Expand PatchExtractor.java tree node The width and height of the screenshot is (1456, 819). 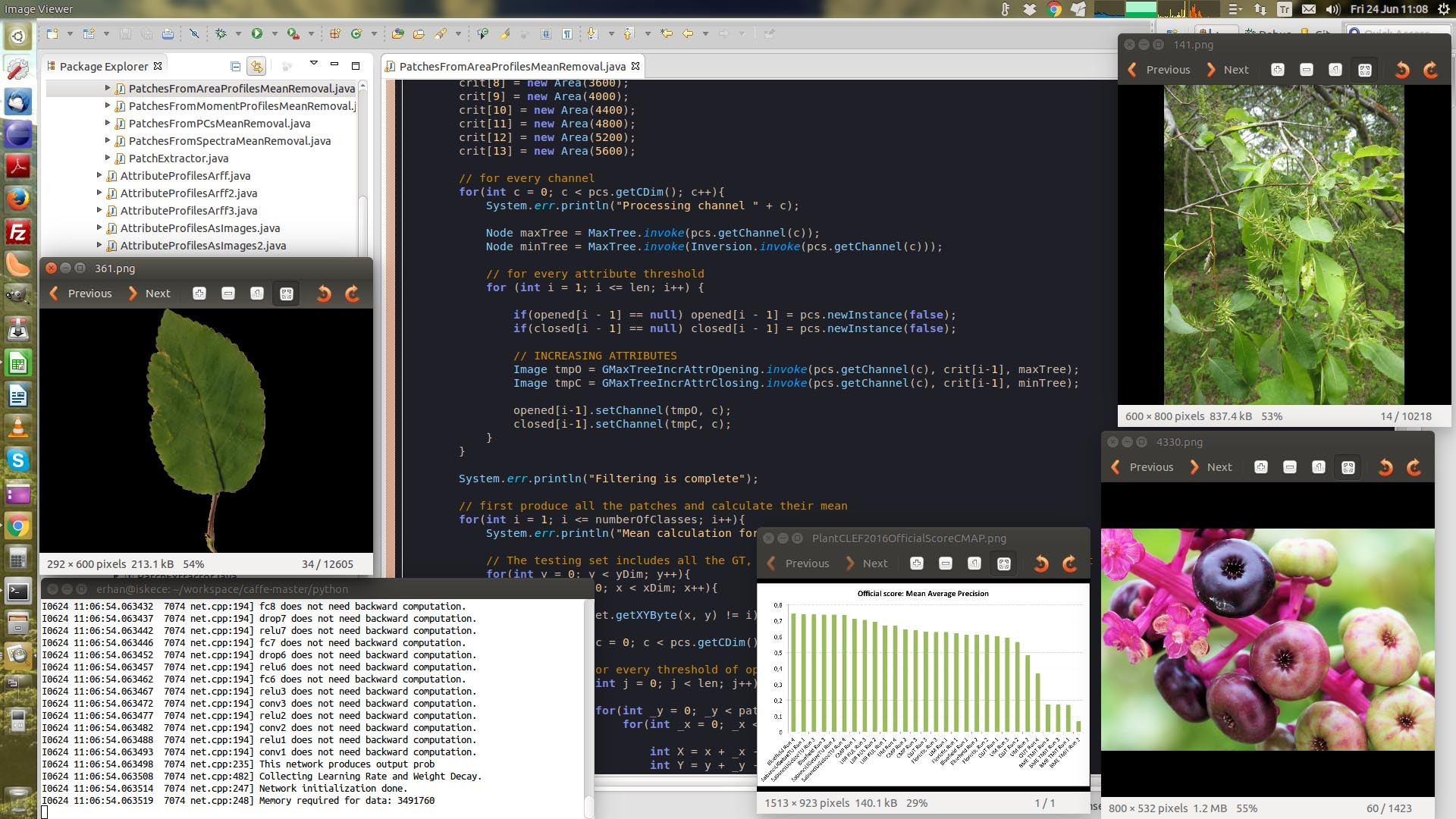(x=108, y=158)
